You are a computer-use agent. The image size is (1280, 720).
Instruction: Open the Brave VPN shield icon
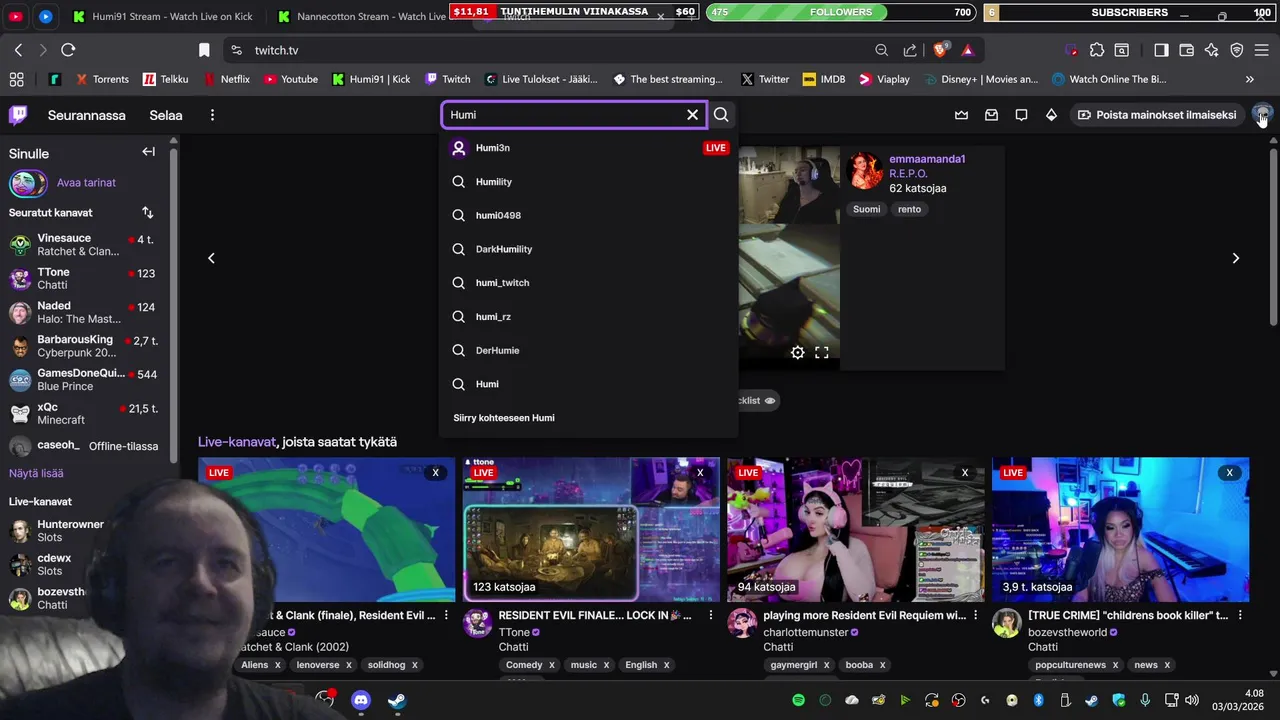point(1236,50)
